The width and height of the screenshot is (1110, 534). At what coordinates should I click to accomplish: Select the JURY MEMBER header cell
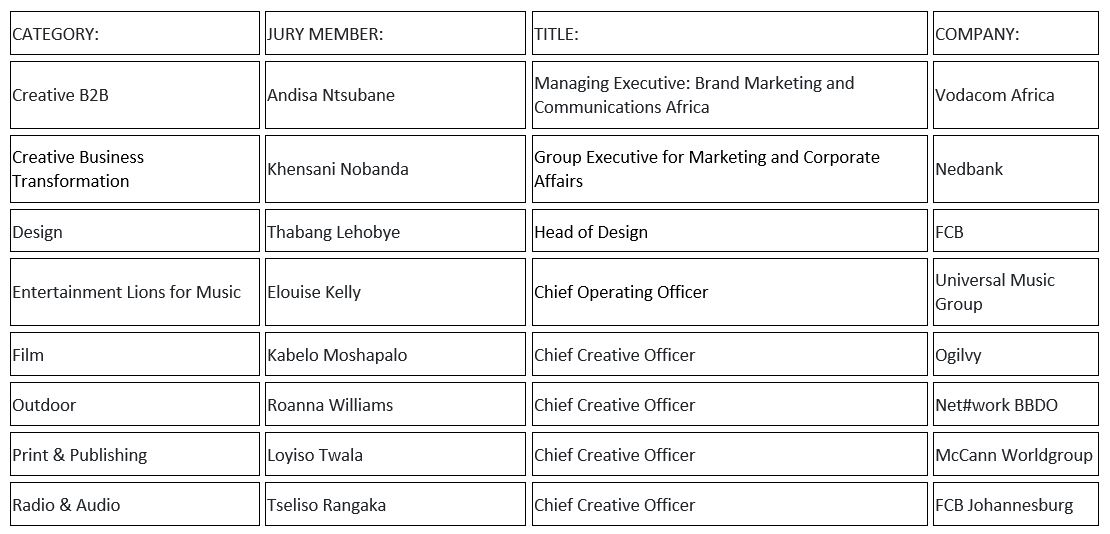(x=395, y=33)
